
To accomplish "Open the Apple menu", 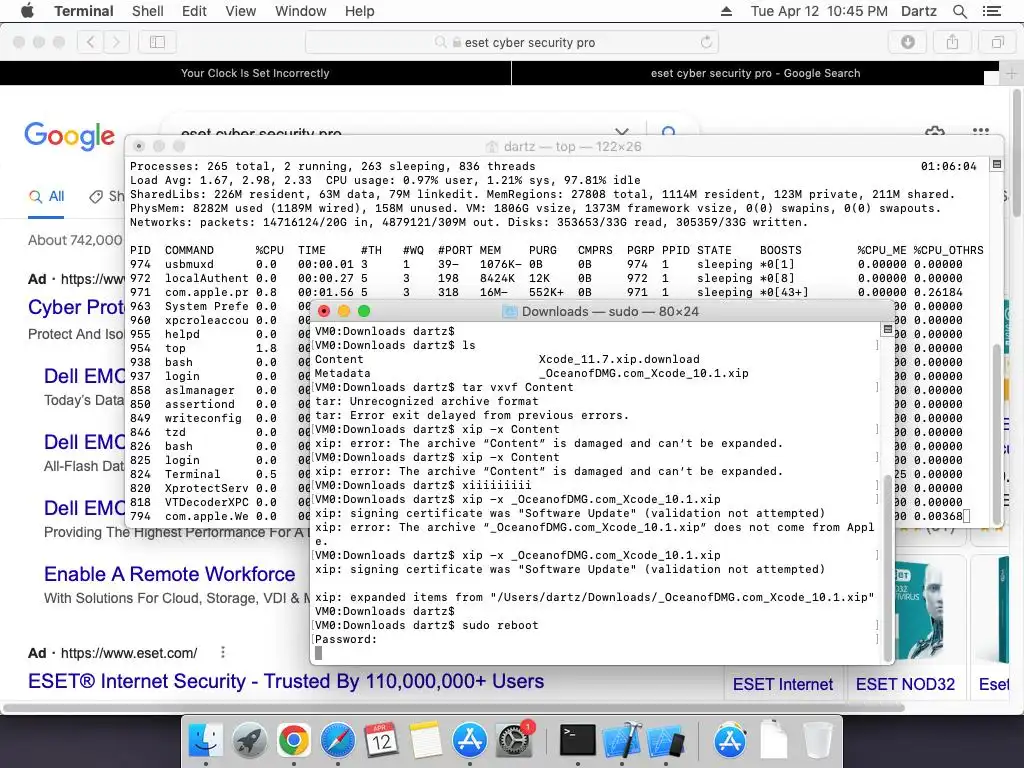I will 27,11.
